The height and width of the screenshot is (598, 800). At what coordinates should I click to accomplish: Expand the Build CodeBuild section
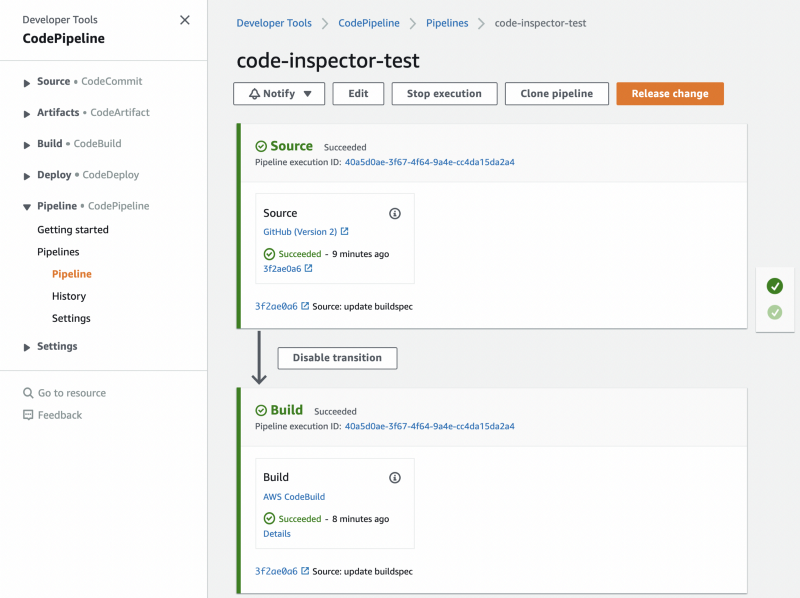pos(27,145)
